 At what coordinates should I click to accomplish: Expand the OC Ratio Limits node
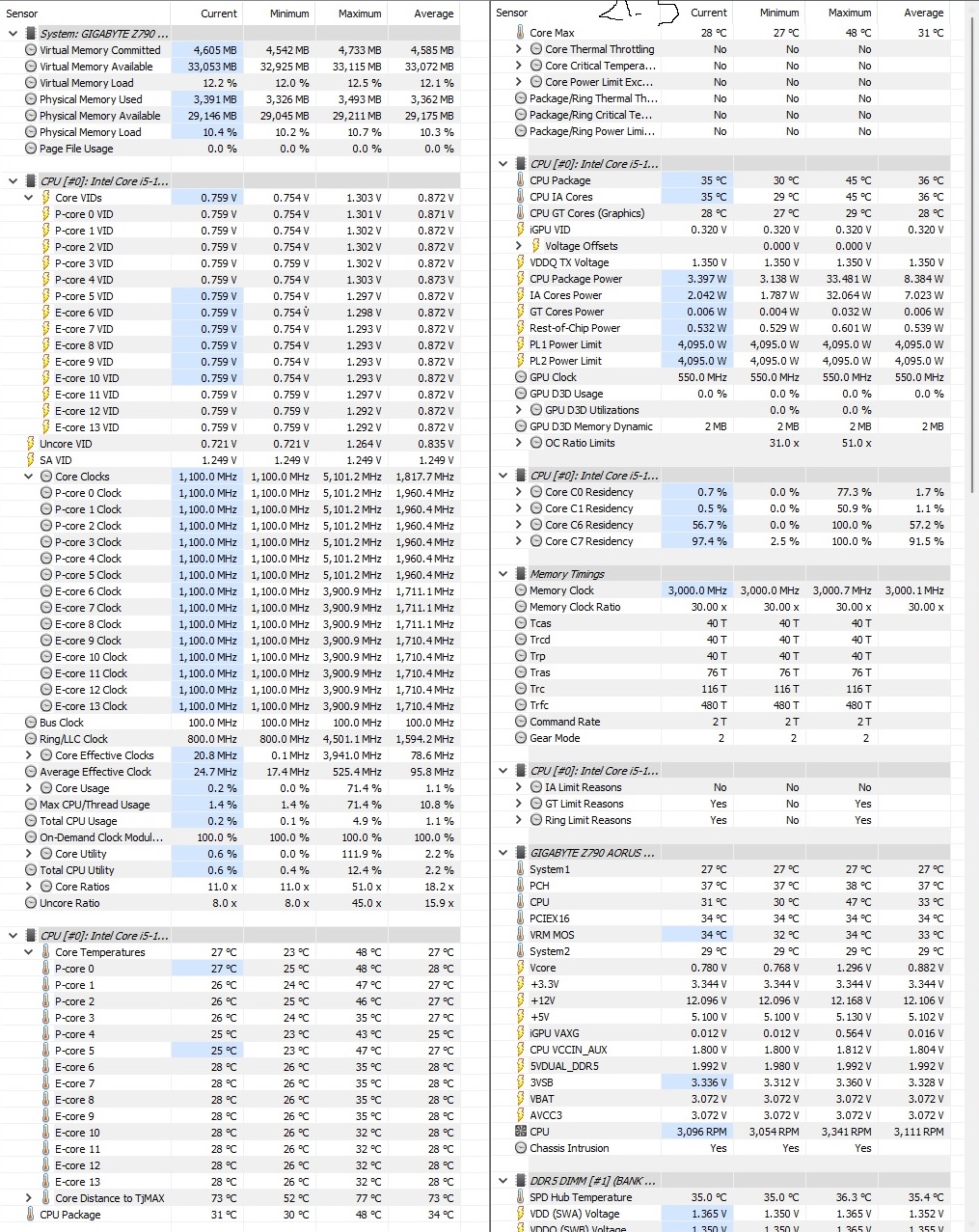click(518, 443)
